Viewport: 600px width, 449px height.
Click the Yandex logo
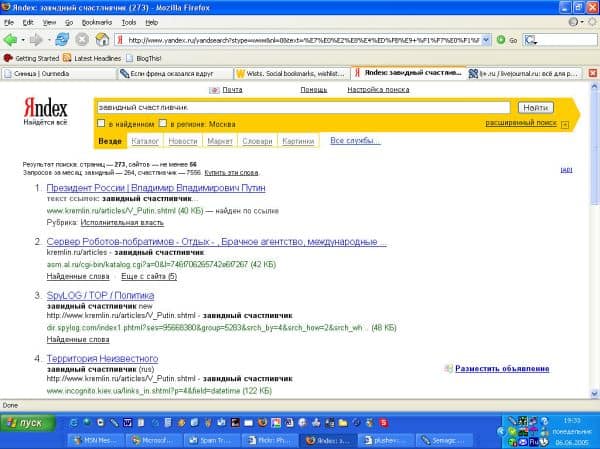pos(46,108)
